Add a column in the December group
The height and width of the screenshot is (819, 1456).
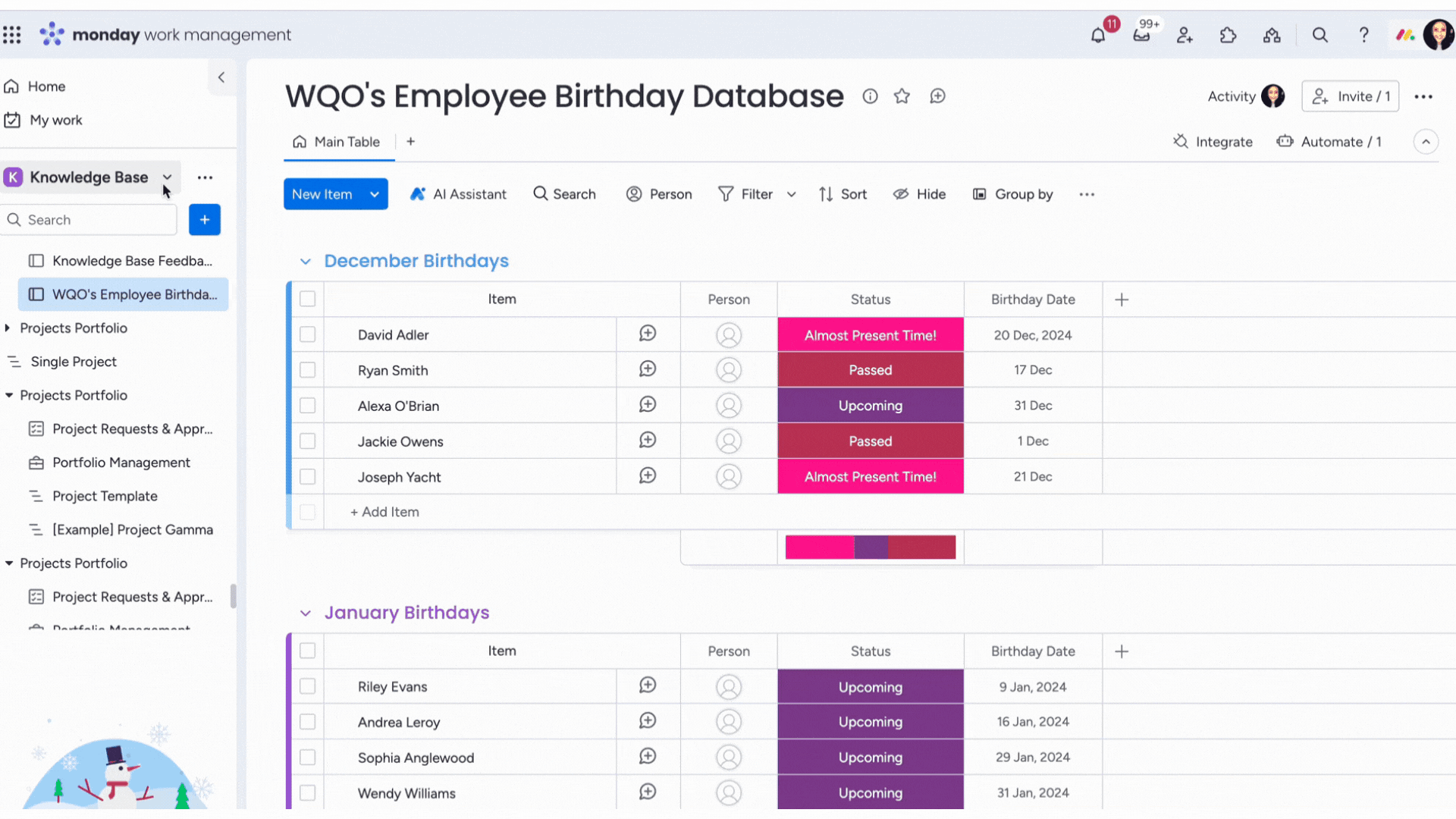[x=1122, y=300]
